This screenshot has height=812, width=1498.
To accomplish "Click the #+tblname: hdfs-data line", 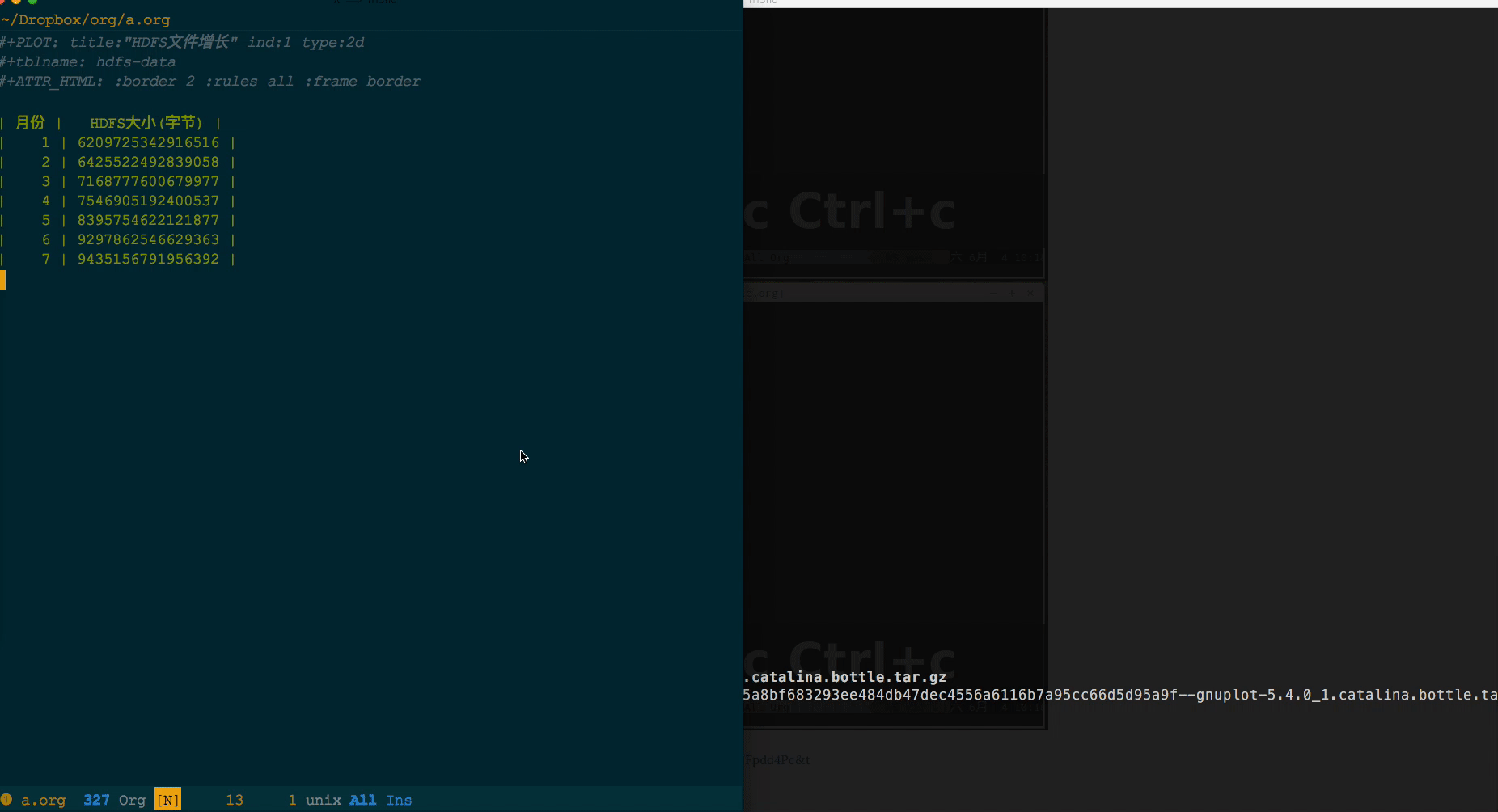I will pyautogui.click(x=87, y=61).
